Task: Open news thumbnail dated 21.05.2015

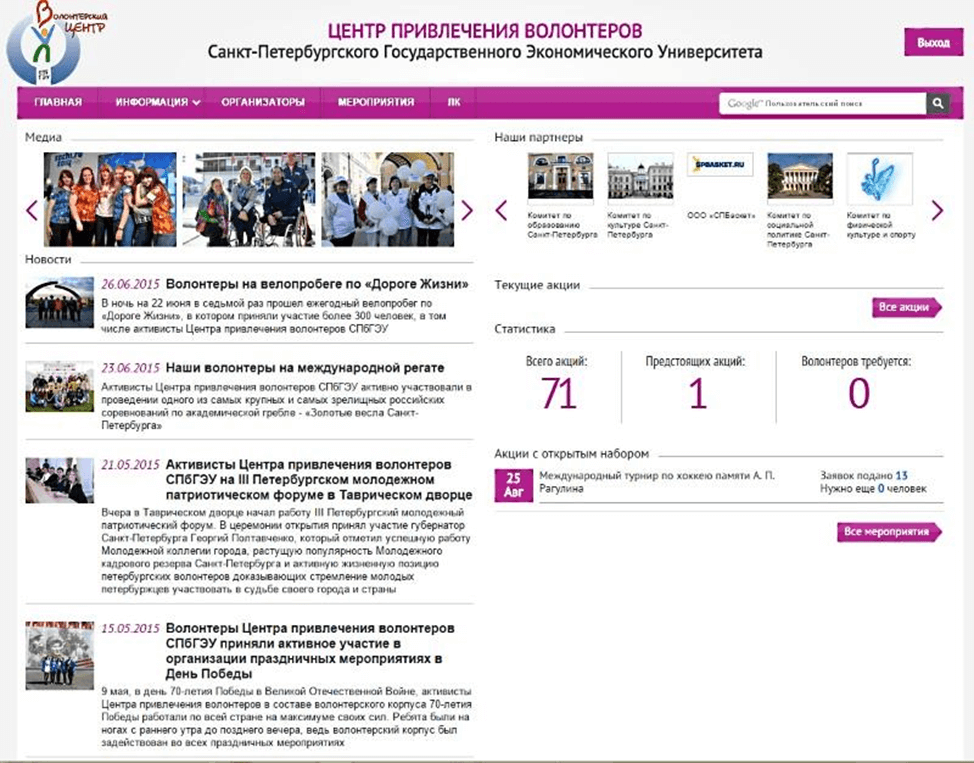Action: coord(60,480)
